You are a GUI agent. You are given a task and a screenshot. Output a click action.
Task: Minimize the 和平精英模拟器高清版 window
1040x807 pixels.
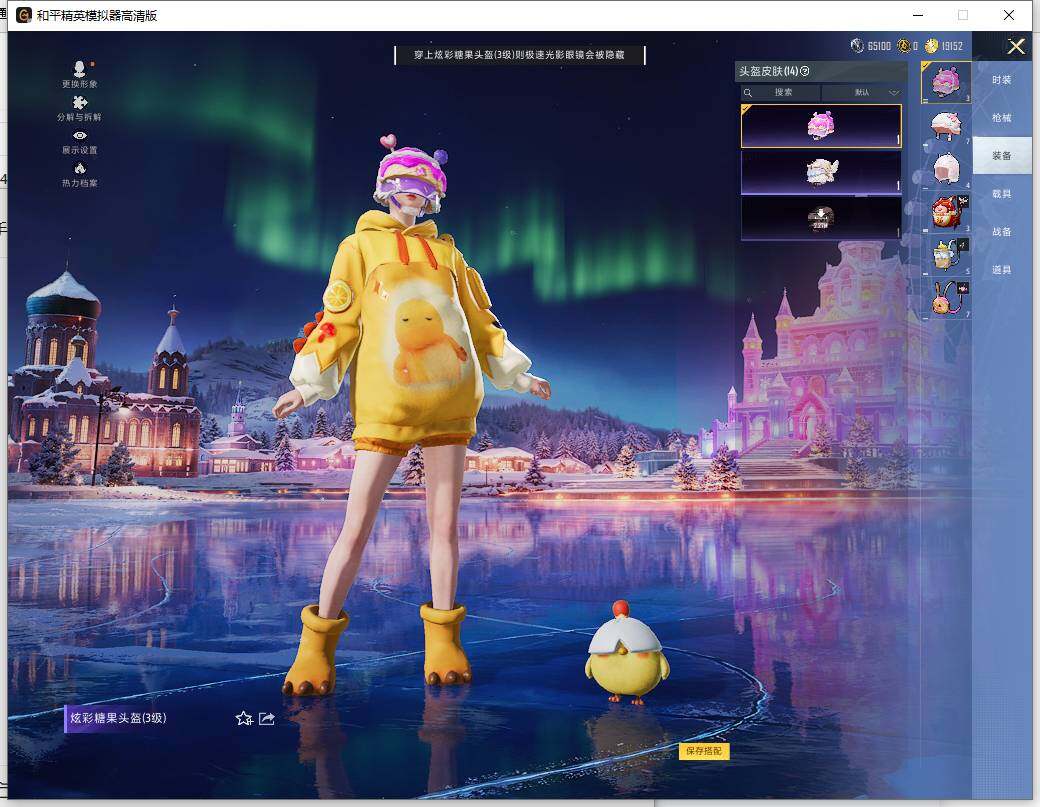point(919,15)
